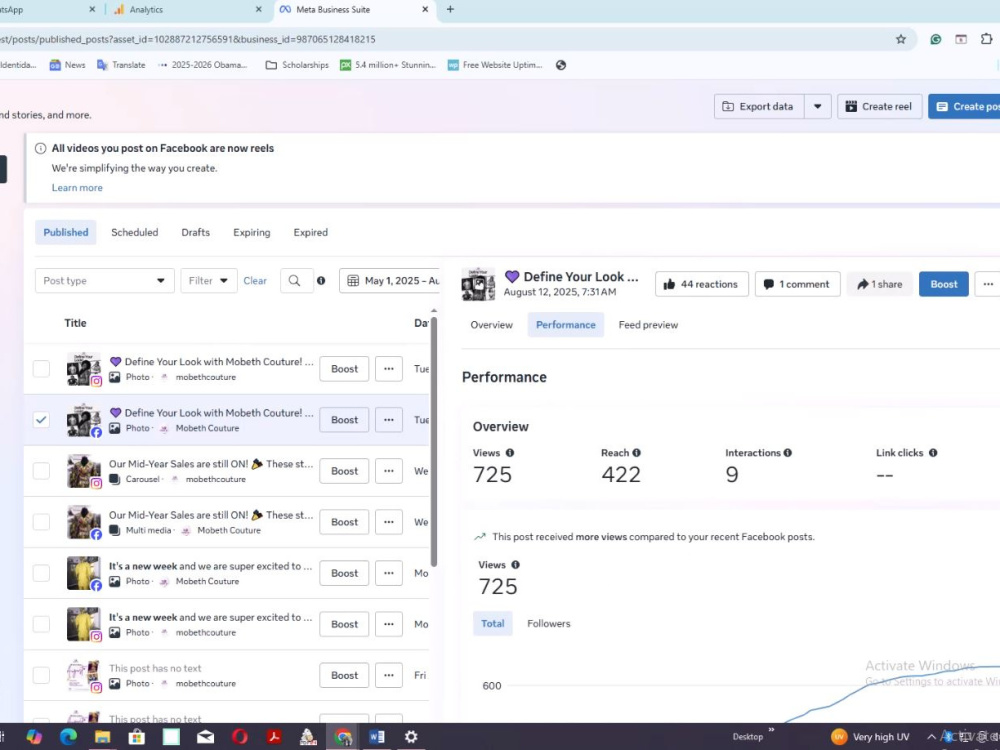Clear the post filters

[255, 281]
